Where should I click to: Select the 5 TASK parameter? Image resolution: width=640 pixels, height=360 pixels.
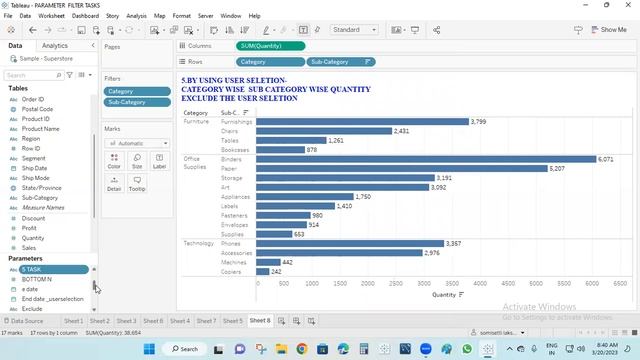pyautogui.click(x=53, y=269)
